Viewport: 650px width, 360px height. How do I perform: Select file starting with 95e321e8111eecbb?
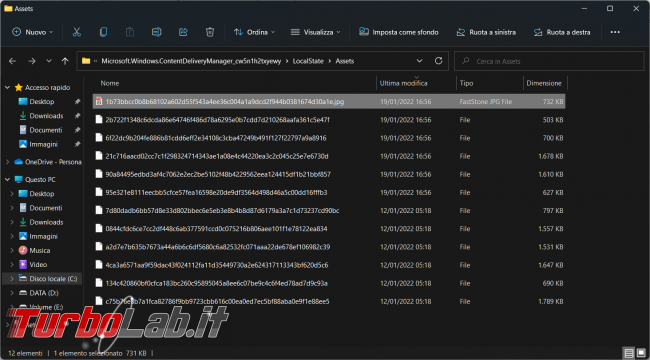[329, 192]
